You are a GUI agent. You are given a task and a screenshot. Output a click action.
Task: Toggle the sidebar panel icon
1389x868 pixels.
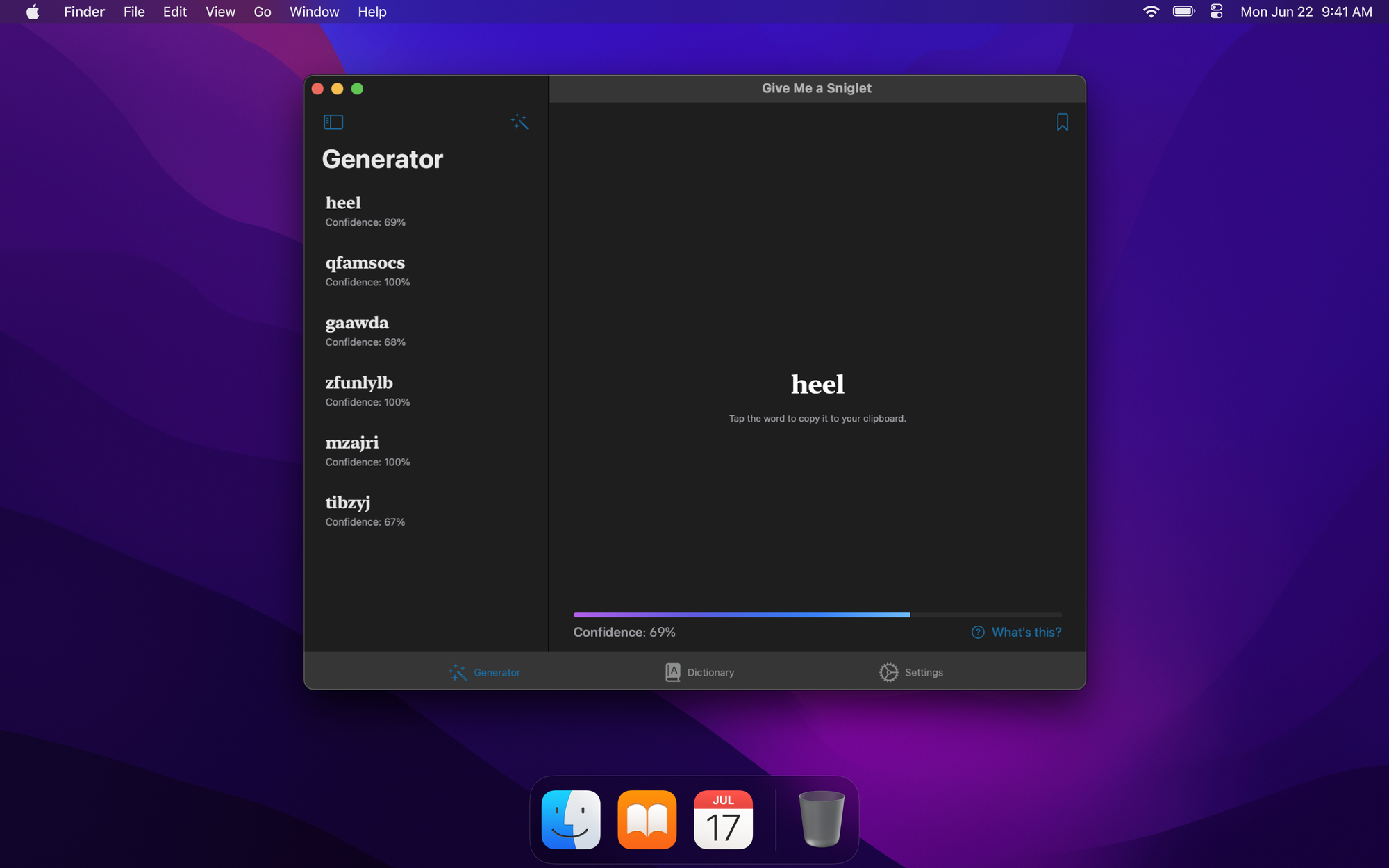333,122
